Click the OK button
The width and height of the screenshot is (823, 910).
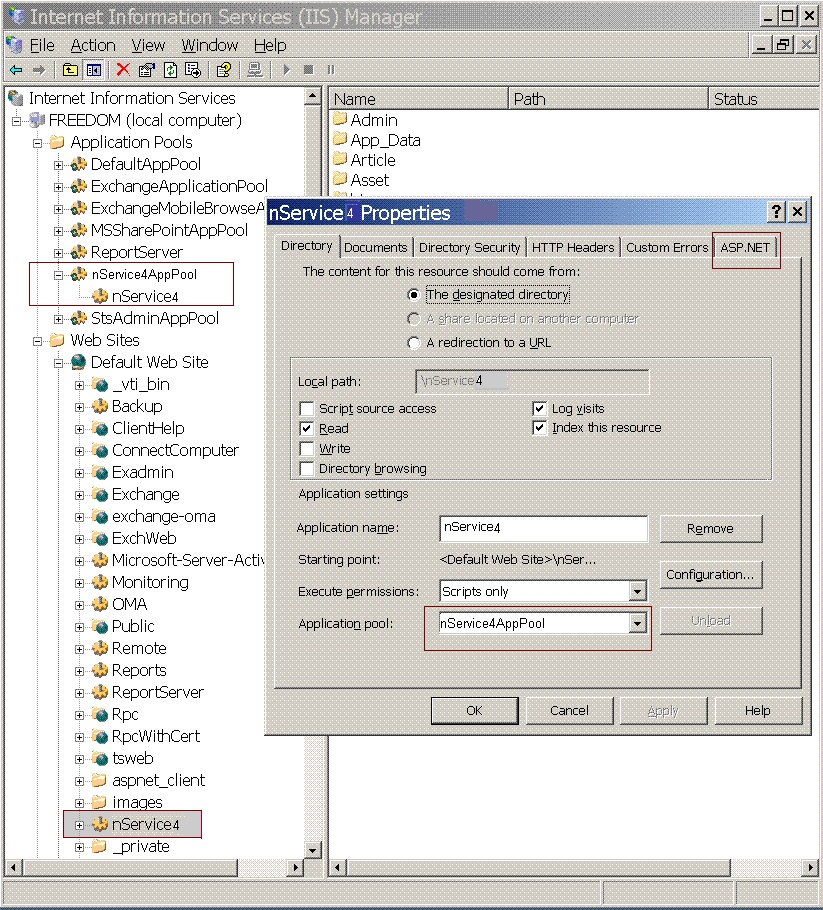[474, 710]
